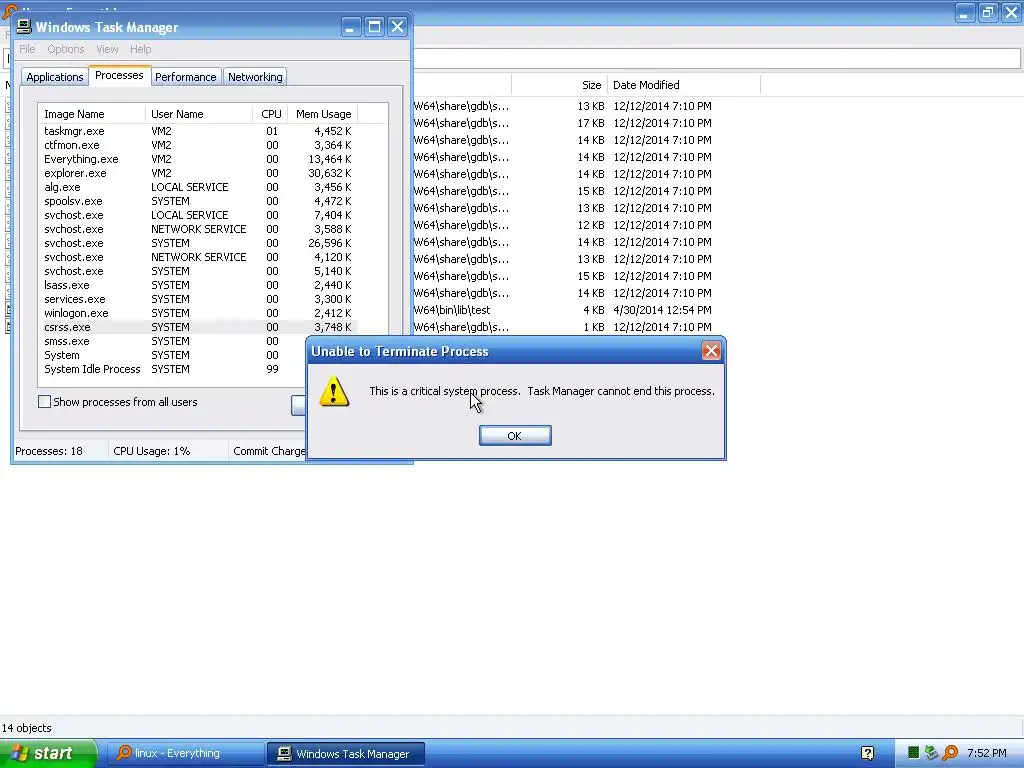
Task: Select the winlogon.exe process row
Action: tap(198, 313)
